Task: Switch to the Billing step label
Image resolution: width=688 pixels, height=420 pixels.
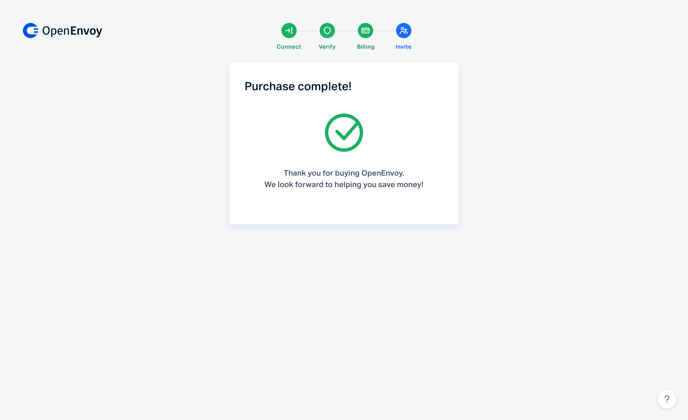Action: click(x=366, y=47)
